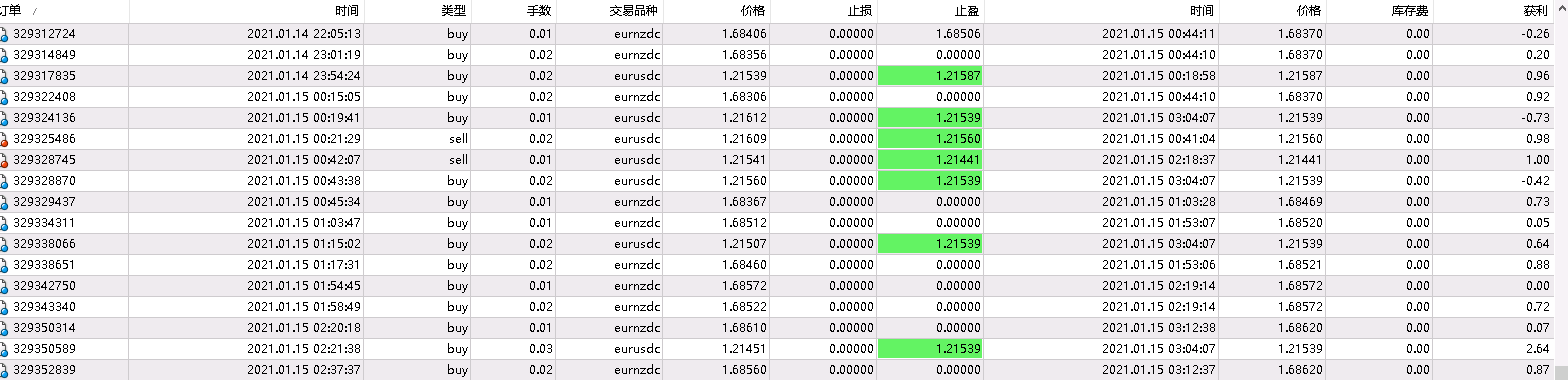
Task: Click the buy icon for order 329342750
Action: coord(4,286)
